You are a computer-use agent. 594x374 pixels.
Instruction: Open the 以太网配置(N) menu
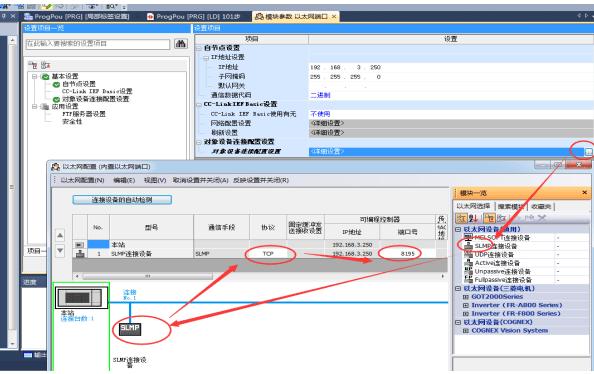[x=82, y=180]
